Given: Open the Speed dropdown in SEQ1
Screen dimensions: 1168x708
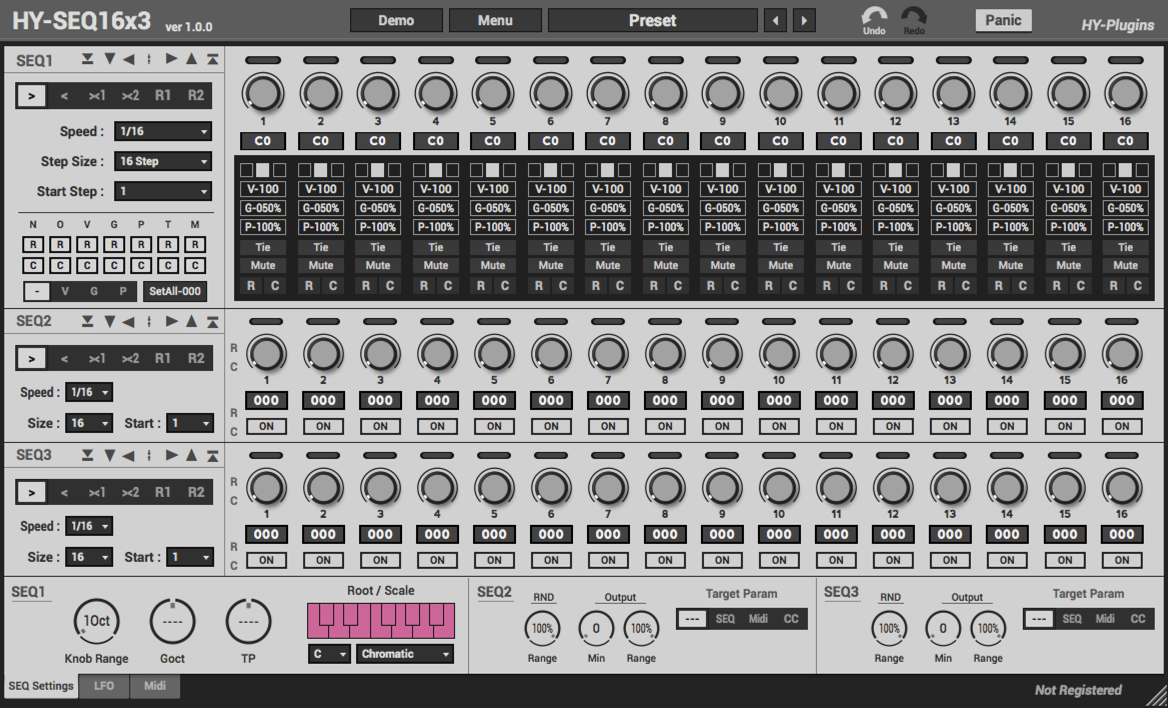Looking at the screenshot, I should (x=163, y=131).
